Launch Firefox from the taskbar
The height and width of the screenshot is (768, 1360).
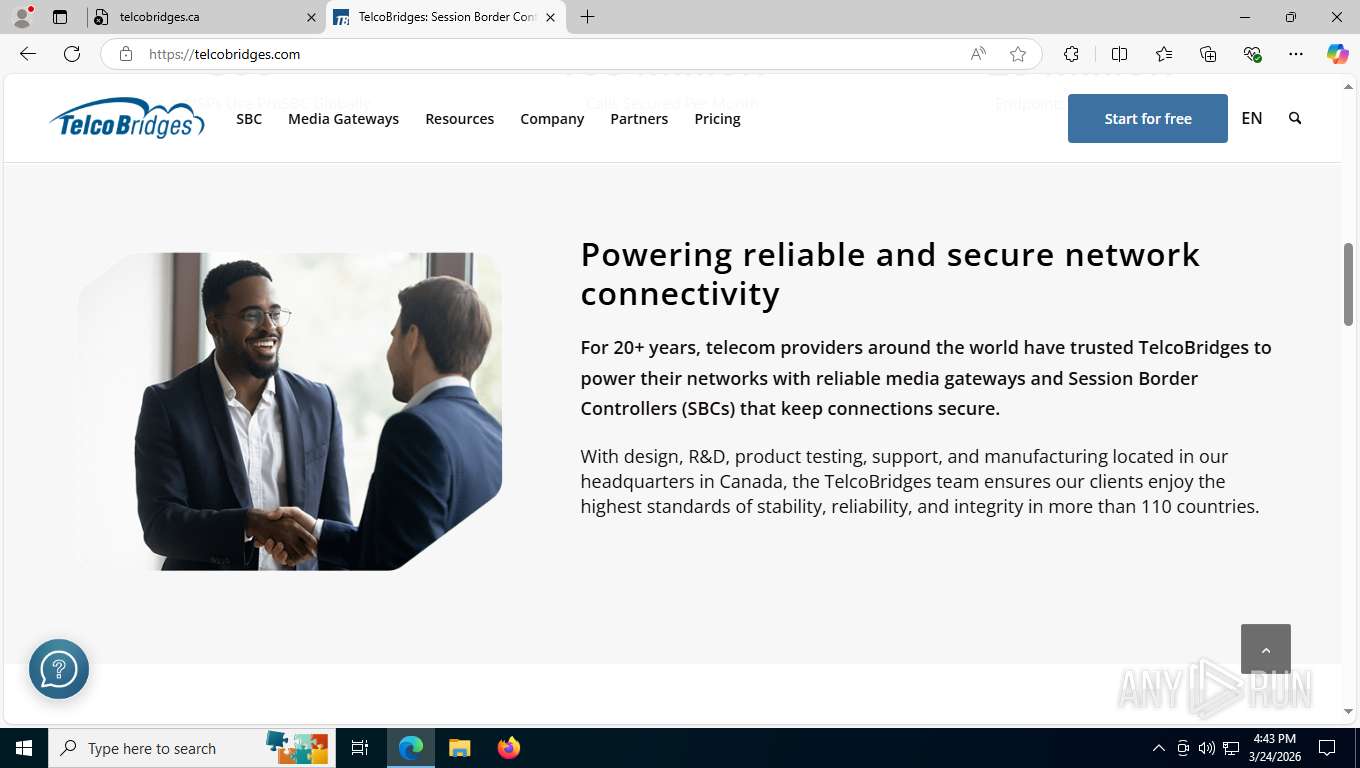(509, 748)
